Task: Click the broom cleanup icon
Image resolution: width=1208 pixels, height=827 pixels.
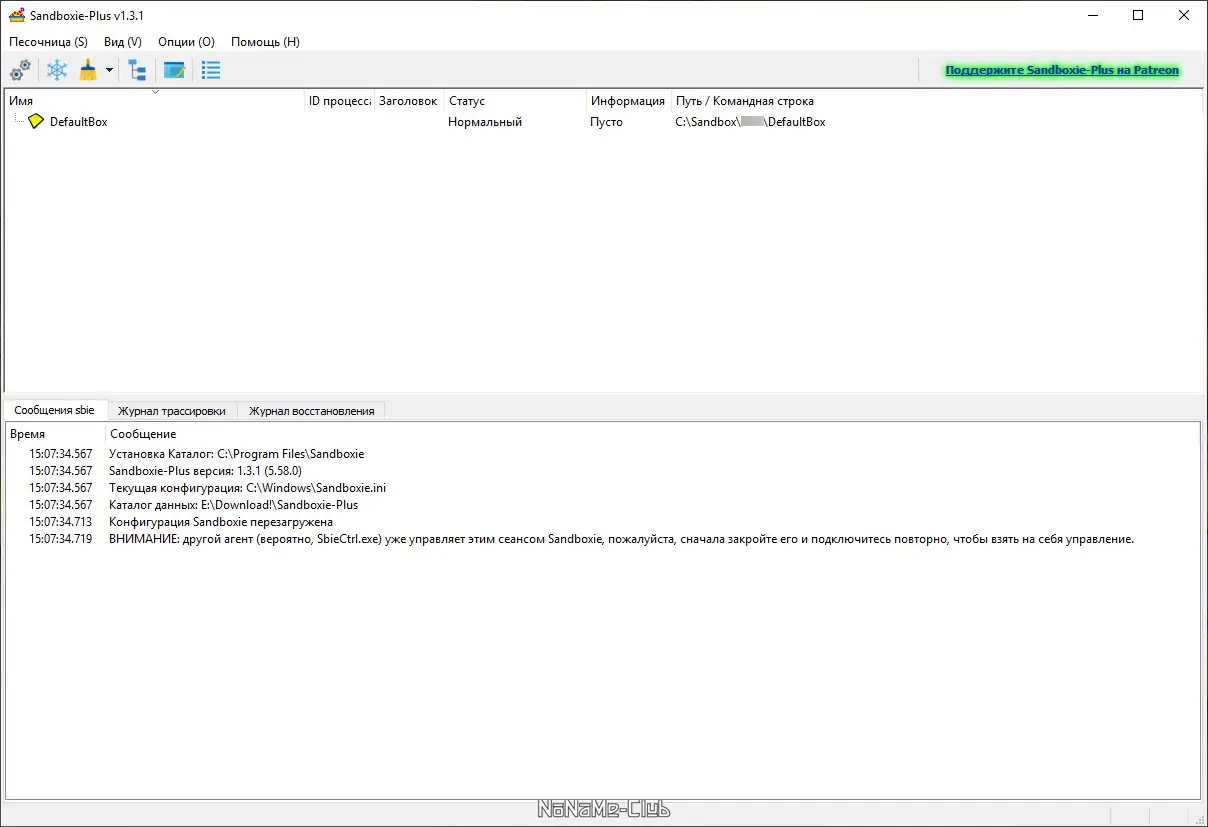Action: (88, 71)
